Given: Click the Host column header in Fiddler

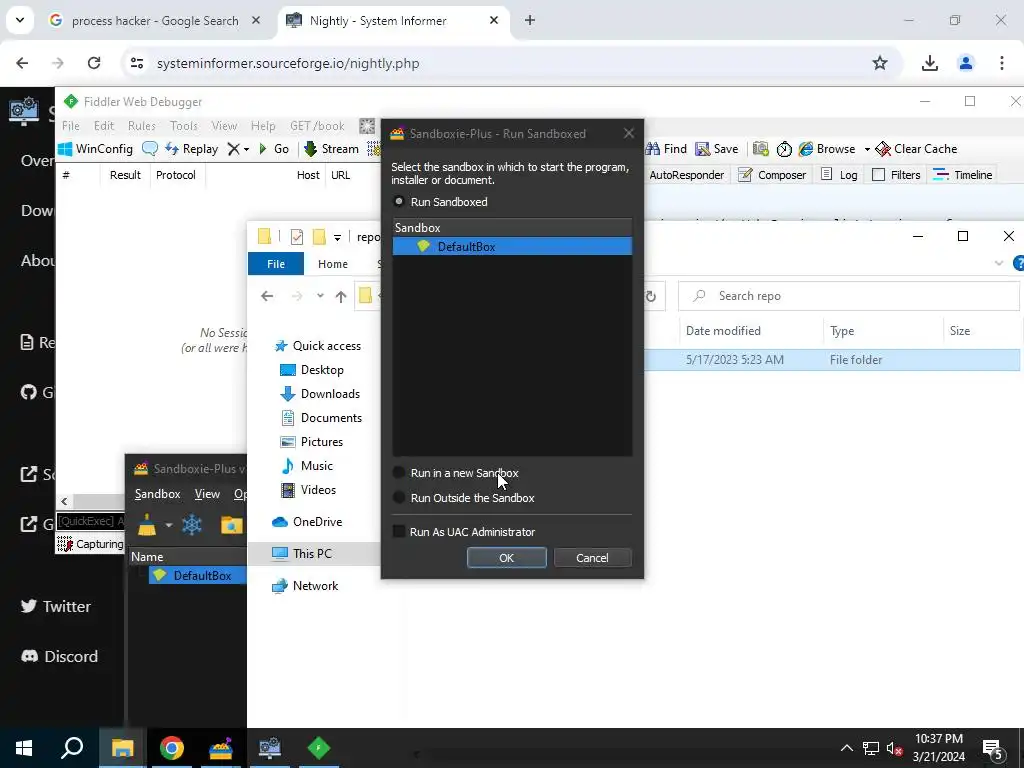Looking at the screenshot, I should coord(308,175).
